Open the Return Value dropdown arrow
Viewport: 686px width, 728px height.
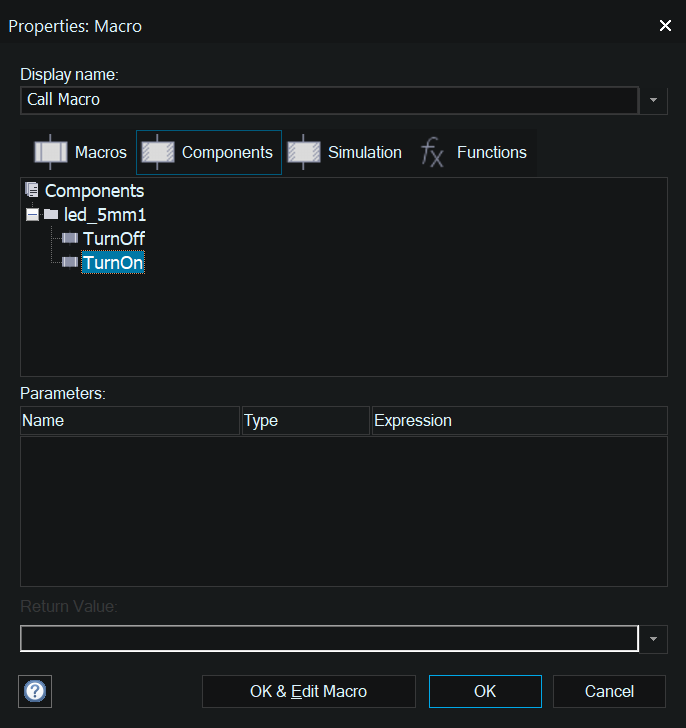tap(654, 639)
